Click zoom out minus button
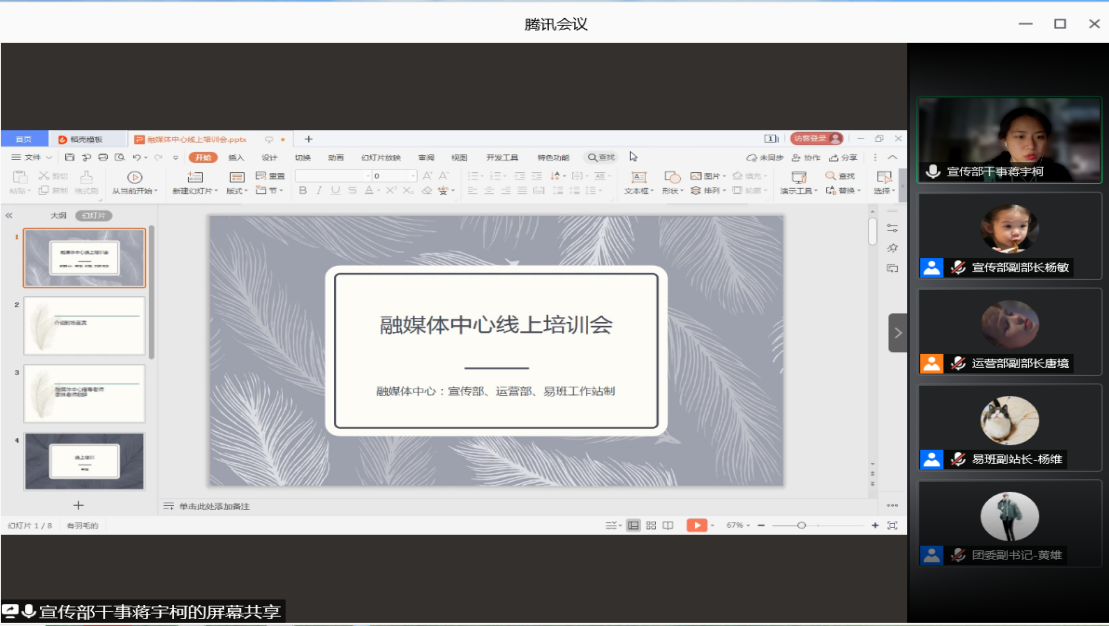1109x626 pixels. pyautogui.click(x=761, y=526)
